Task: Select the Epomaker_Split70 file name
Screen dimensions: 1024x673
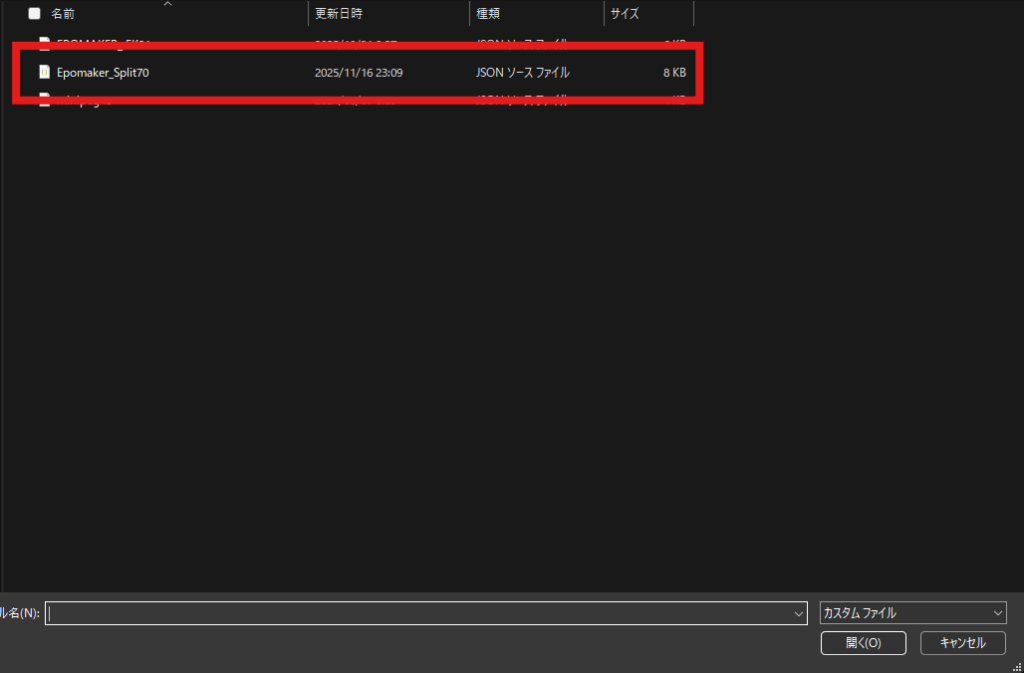Action: click(x=103, y=72)
